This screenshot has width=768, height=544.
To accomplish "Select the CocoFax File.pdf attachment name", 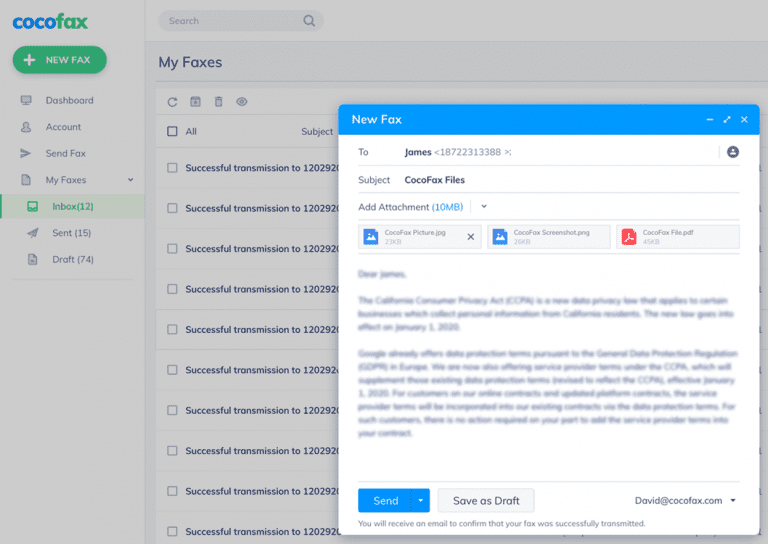I will tap(668, 232).
